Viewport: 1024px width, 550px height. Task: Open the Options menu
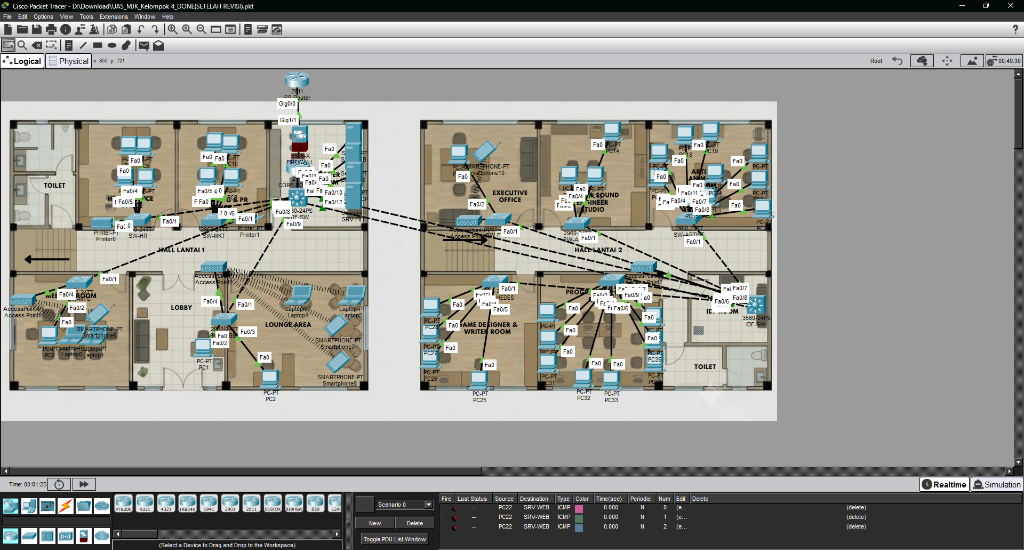[x=43, y=16]
